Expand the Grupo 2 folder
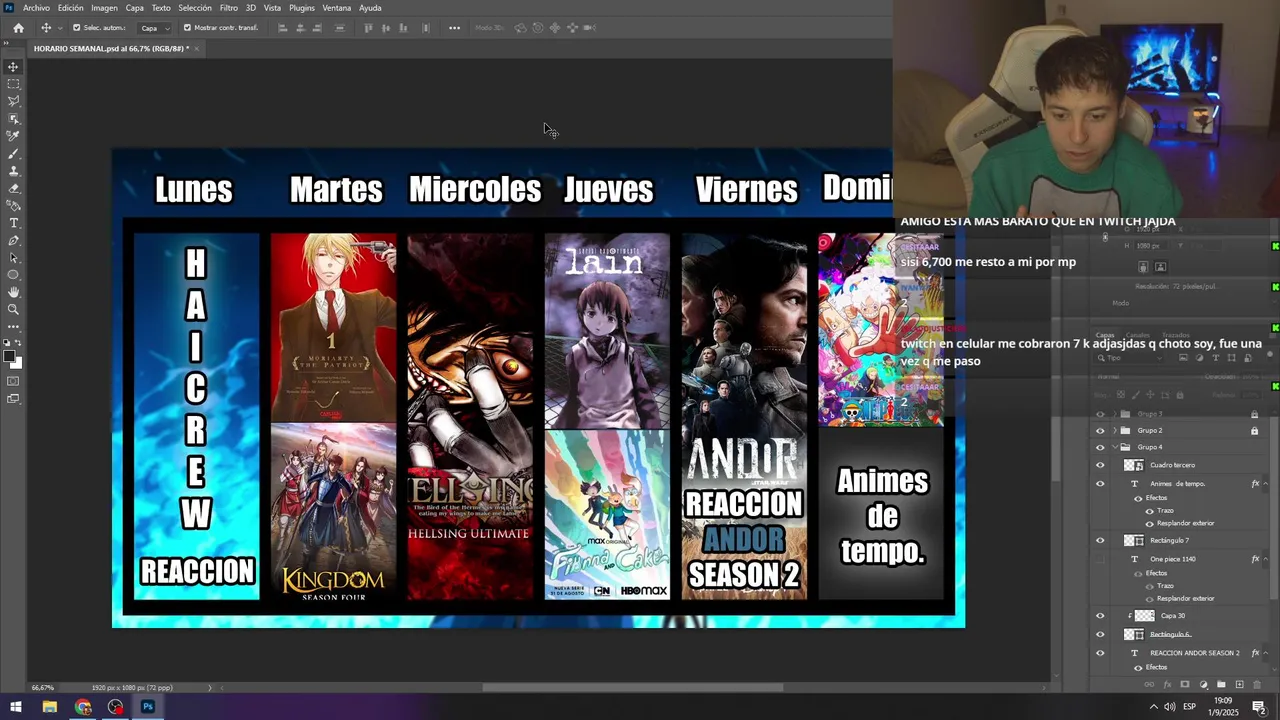 click(1115, 431)
